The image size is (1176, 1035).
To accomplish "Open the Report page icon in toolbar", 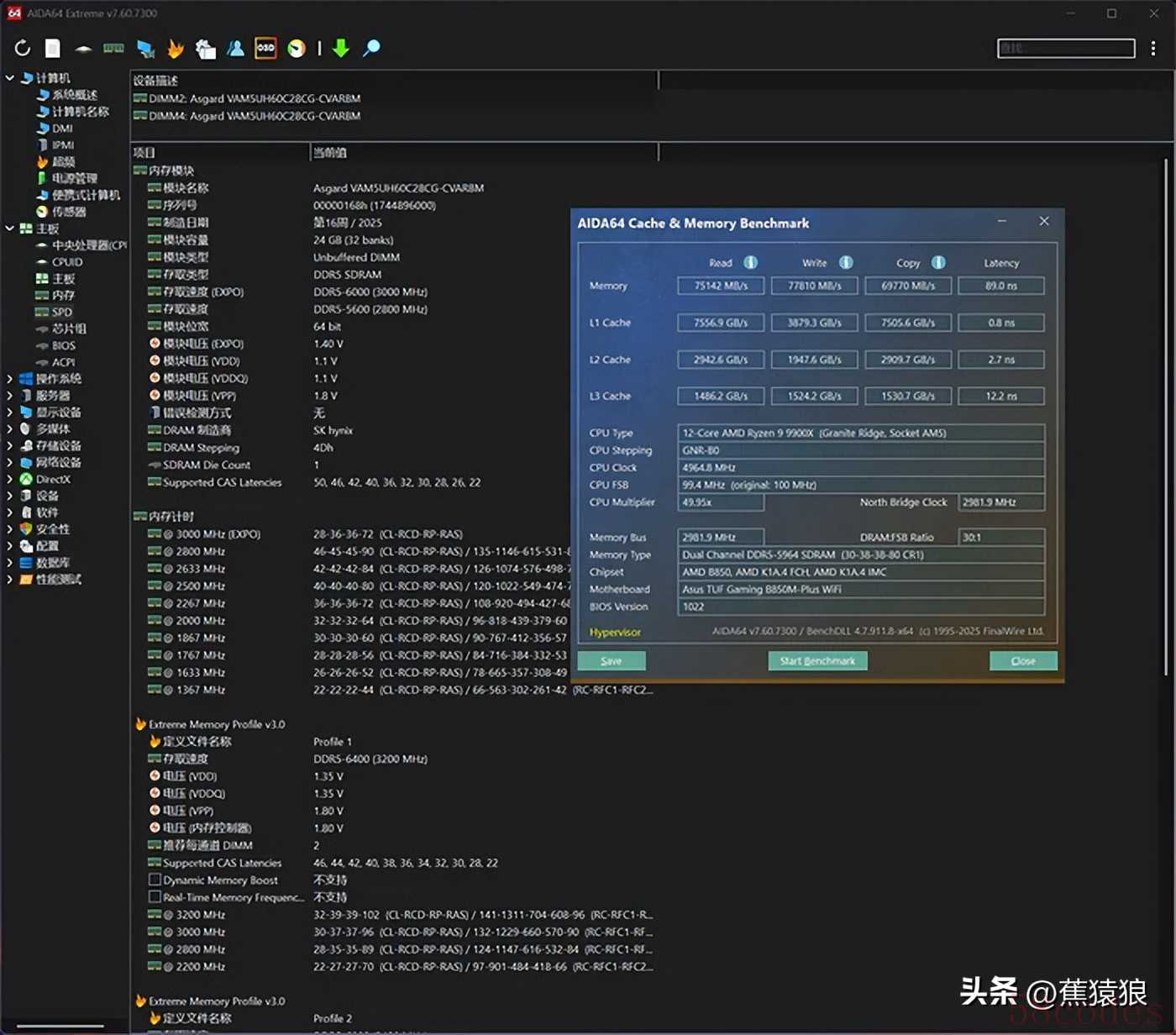I will tap(53, 49).
